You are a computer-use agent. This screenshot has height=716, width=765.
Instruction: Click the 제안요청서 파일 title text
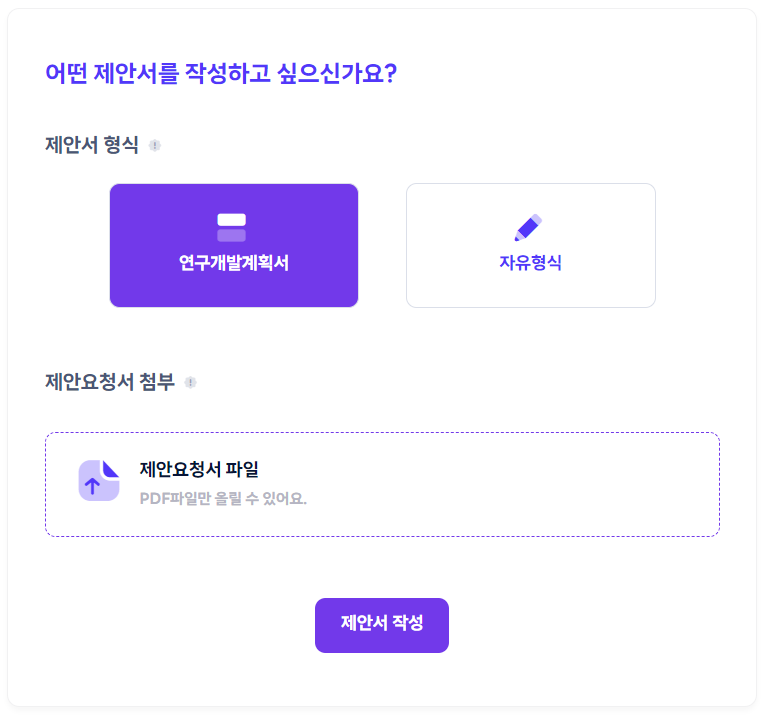point(199,469)
